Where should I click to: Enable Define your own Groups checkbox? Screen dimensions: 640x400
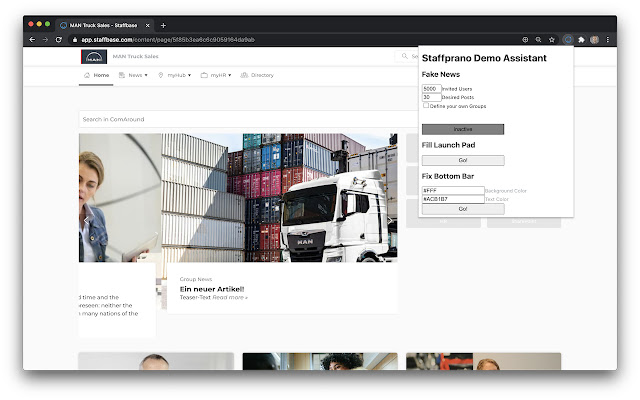[x=426, y=105]
